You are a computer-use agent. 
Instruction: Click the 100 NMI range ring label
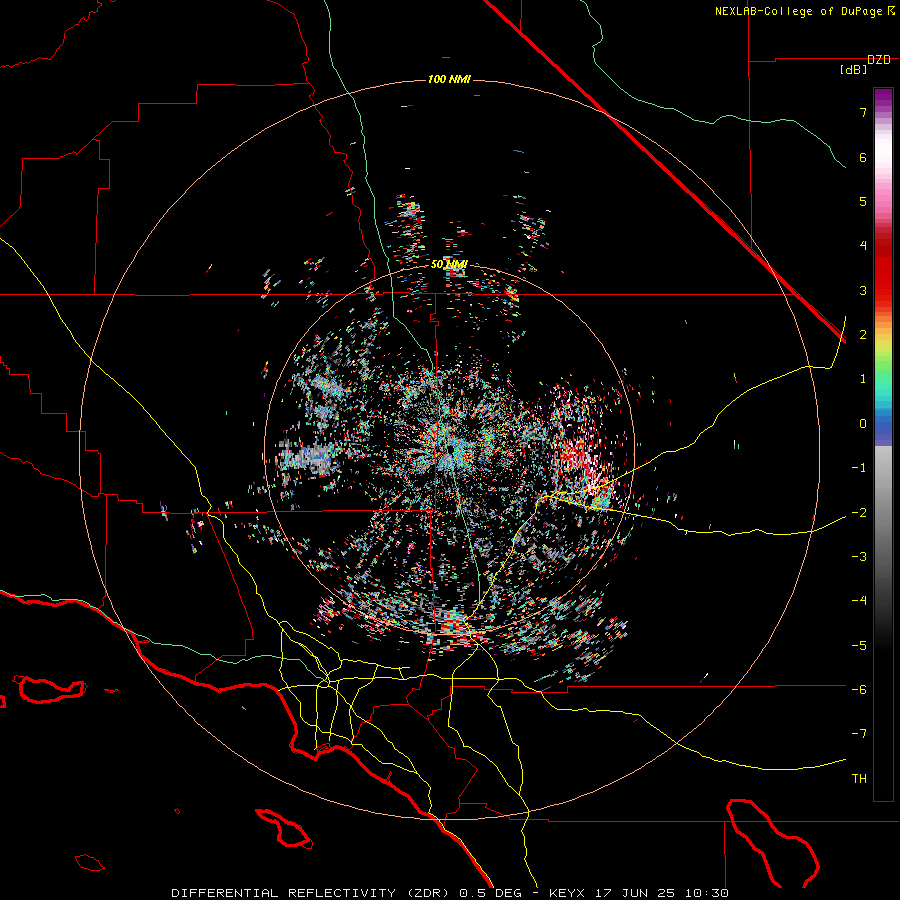pyautogui.click(x=449, y=79)
